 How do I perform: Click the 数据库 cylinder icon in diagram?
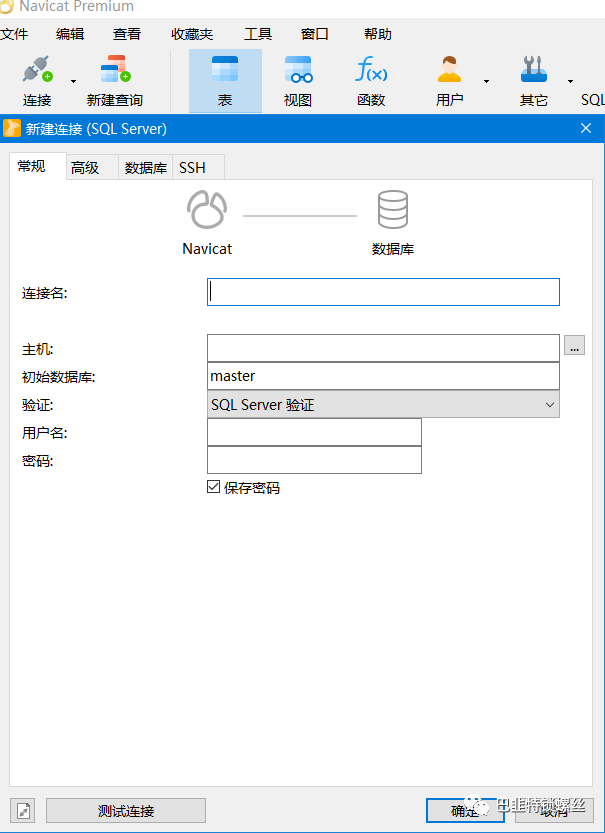click(393, 209)
